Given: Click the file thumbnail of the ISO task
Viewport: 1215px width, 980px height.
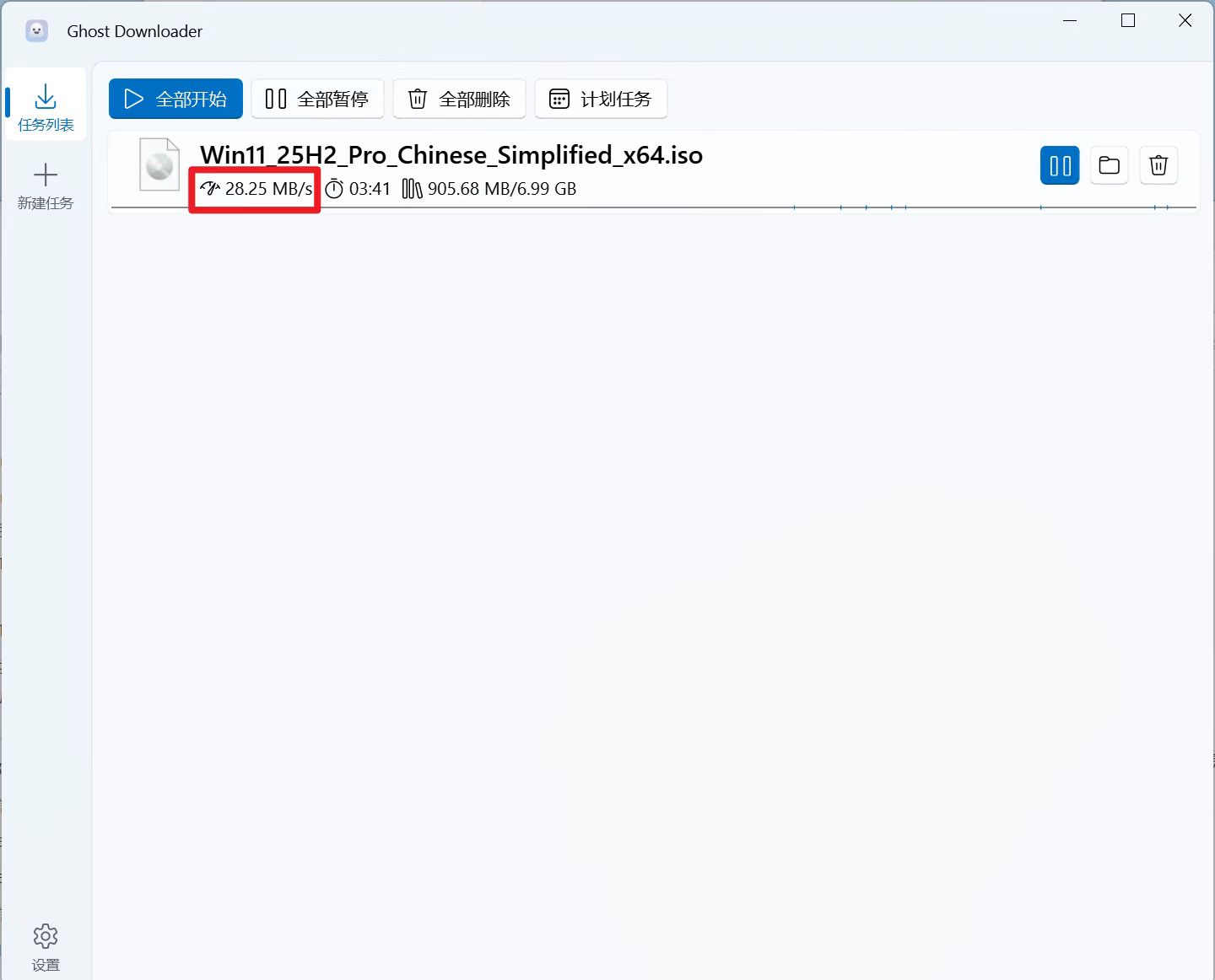Looking at the screenshot, I should [159, 165].
